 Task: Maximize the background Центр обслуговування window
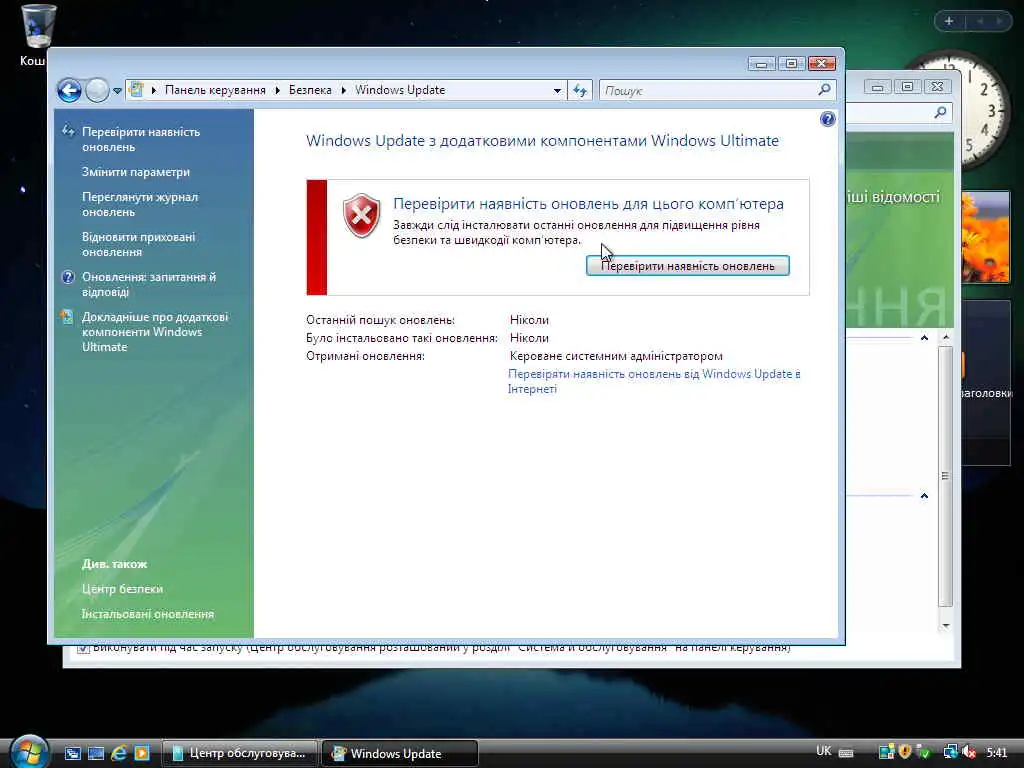[907, 86]
